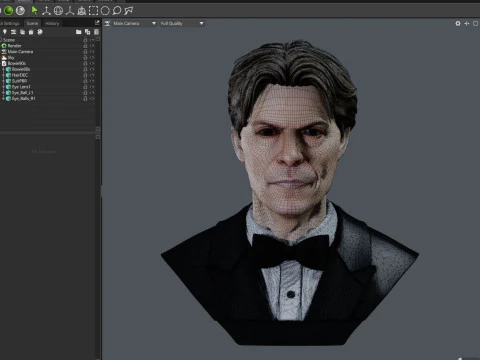The image size is (480, 360).
Task: Click the bust model in the viewport
Action: pos(290,193)
